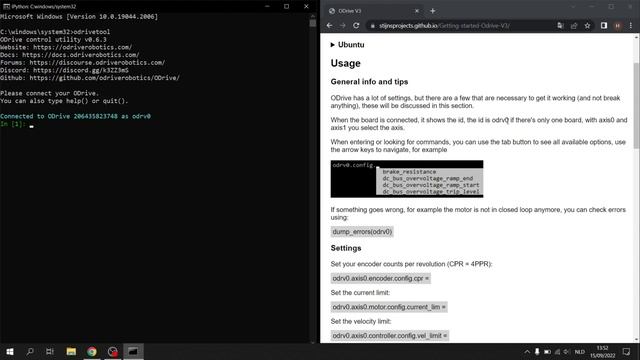Open Windows taskbar search
Screen dimensions: 640x360
tap(30, 351)
